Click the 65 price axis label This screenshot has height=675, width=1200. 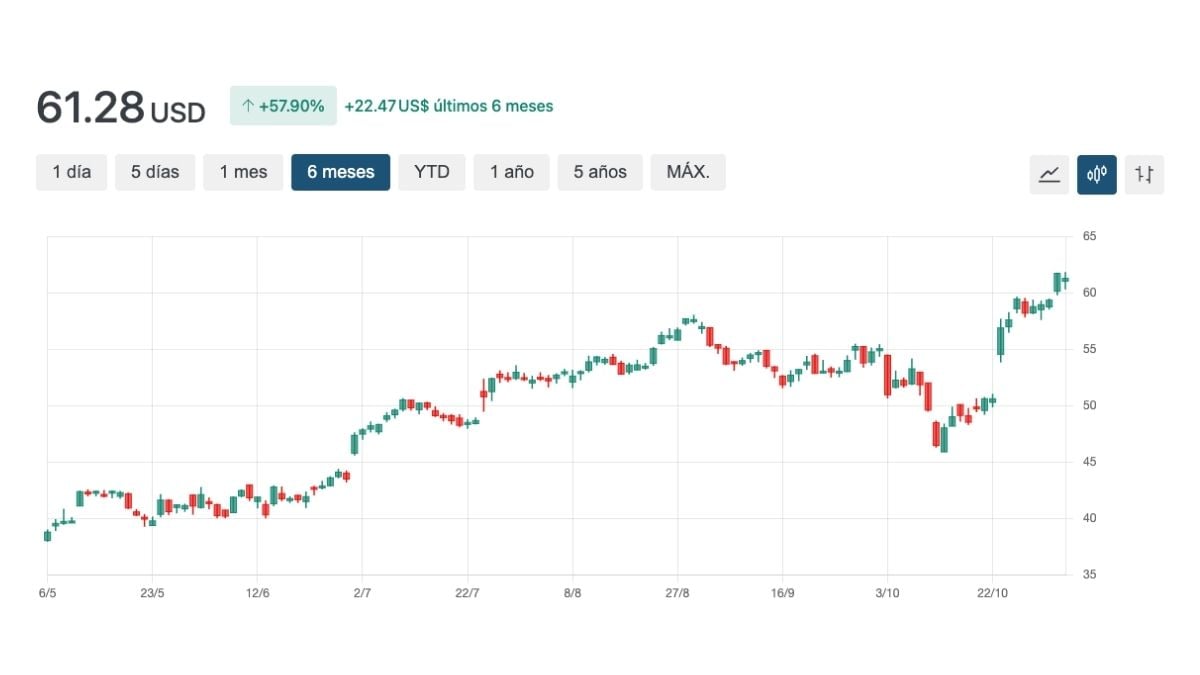tap(1089, 236)
